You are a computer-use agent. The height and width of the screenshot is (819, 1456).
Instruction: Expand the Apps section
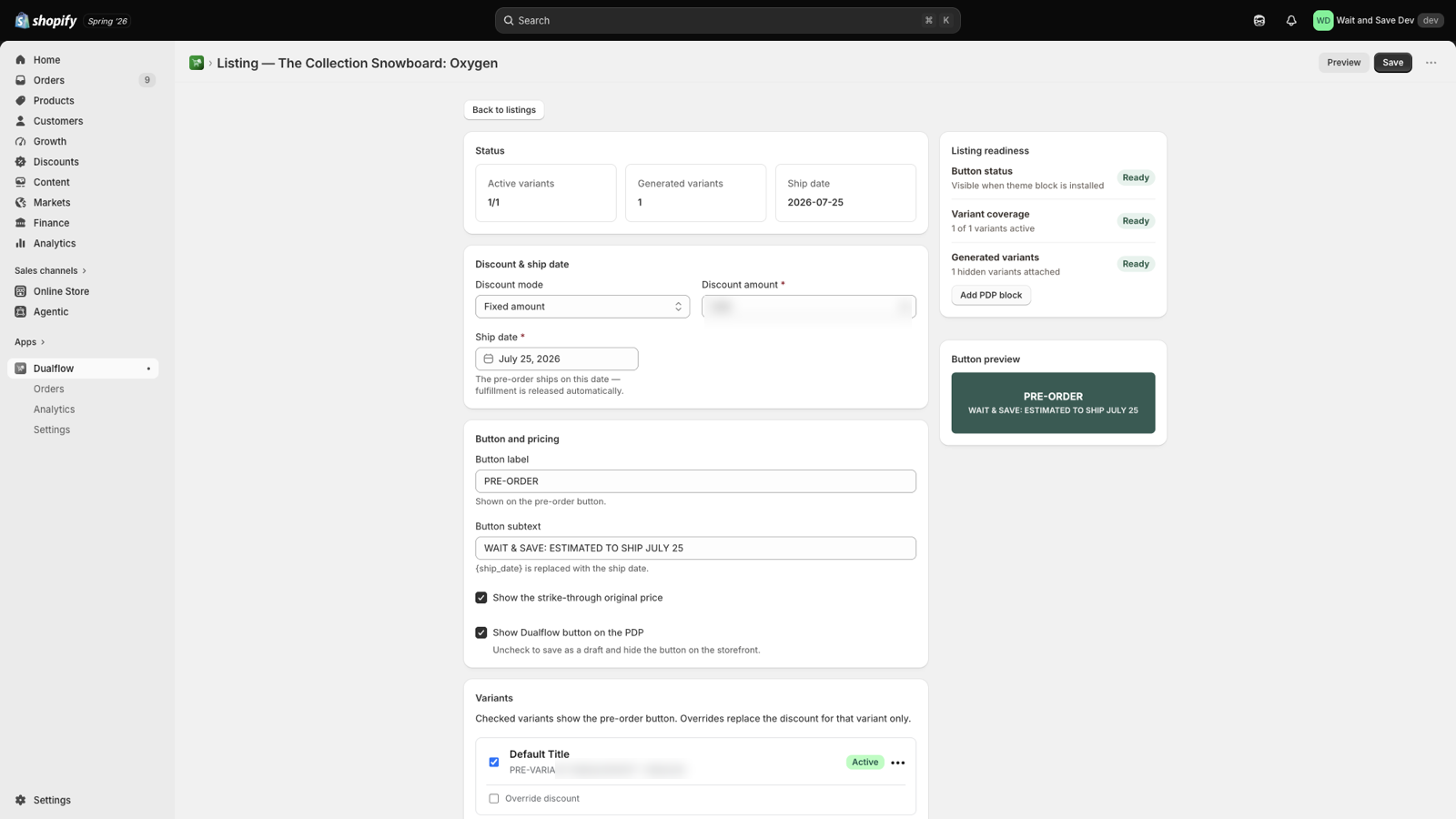(30, 342)
